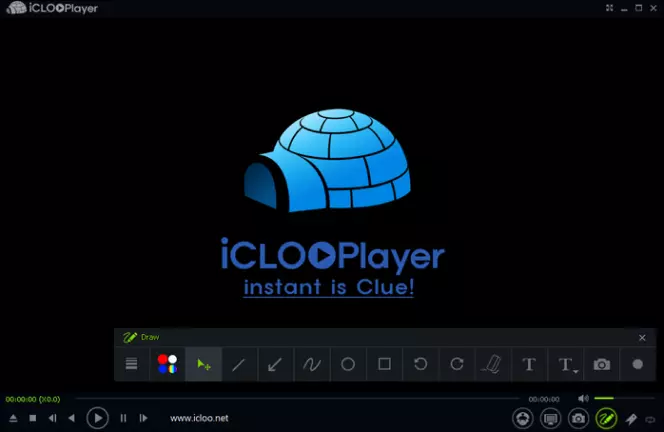Undo the last drawing action

point(421,364)
